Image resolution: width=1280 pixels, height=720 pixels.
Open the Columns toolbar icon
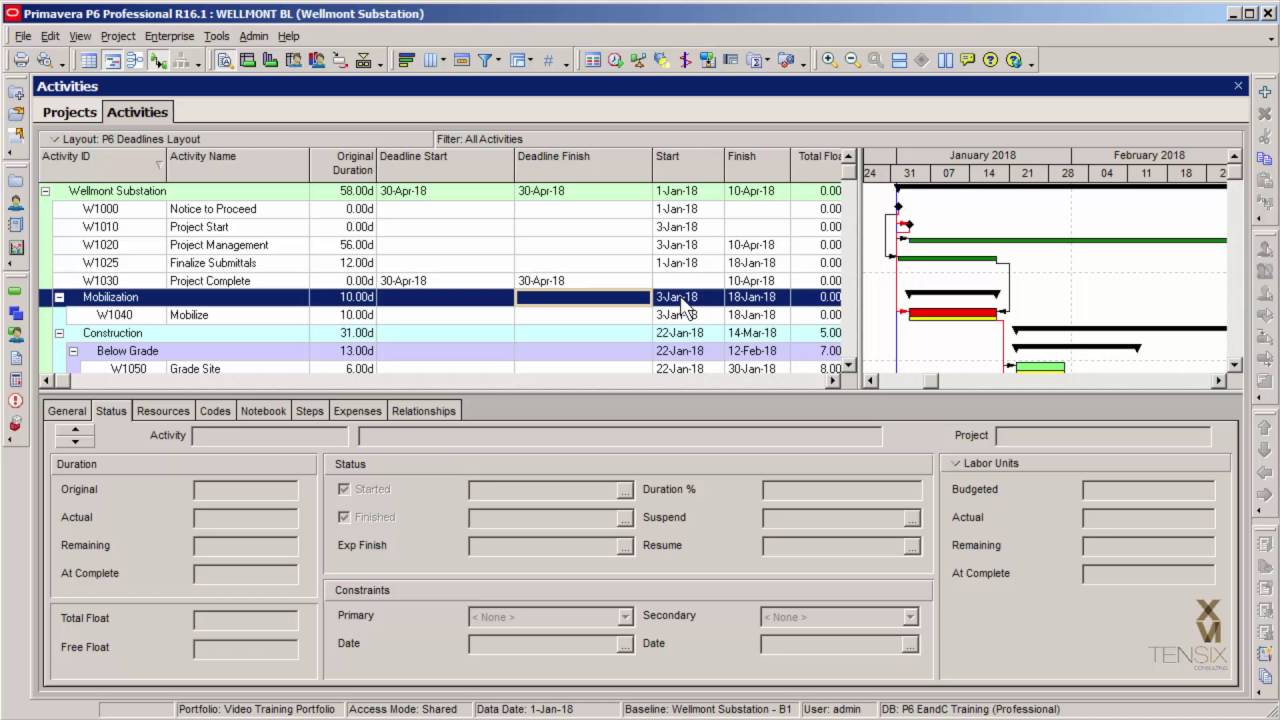pos(431,60)
